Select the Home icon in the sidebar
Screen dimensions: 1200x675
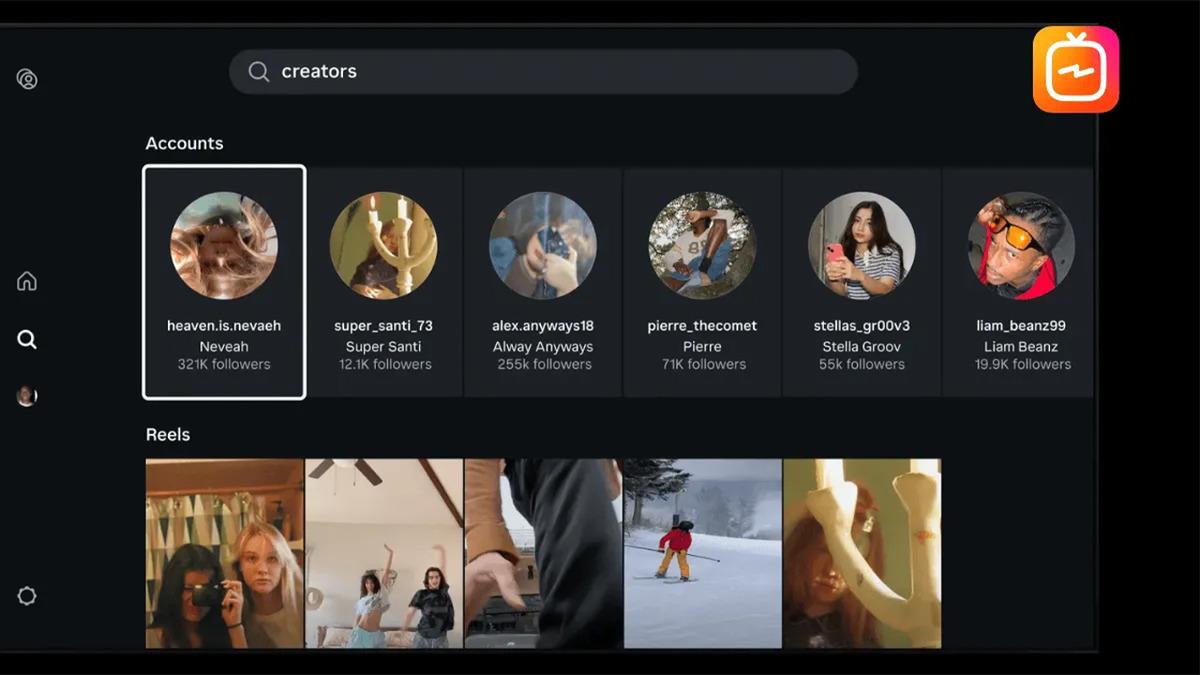[26, 281]
